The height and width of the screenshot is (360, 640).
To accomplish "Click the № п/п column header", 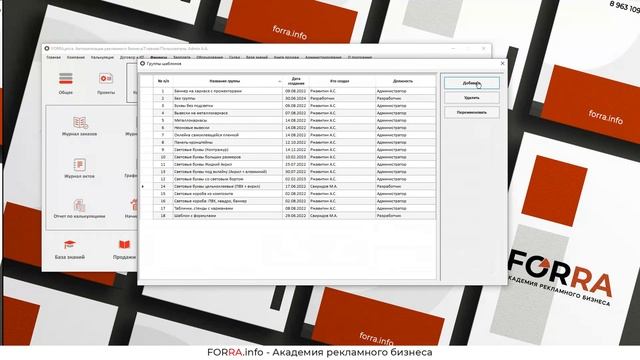I will click(x=163, y=81).
